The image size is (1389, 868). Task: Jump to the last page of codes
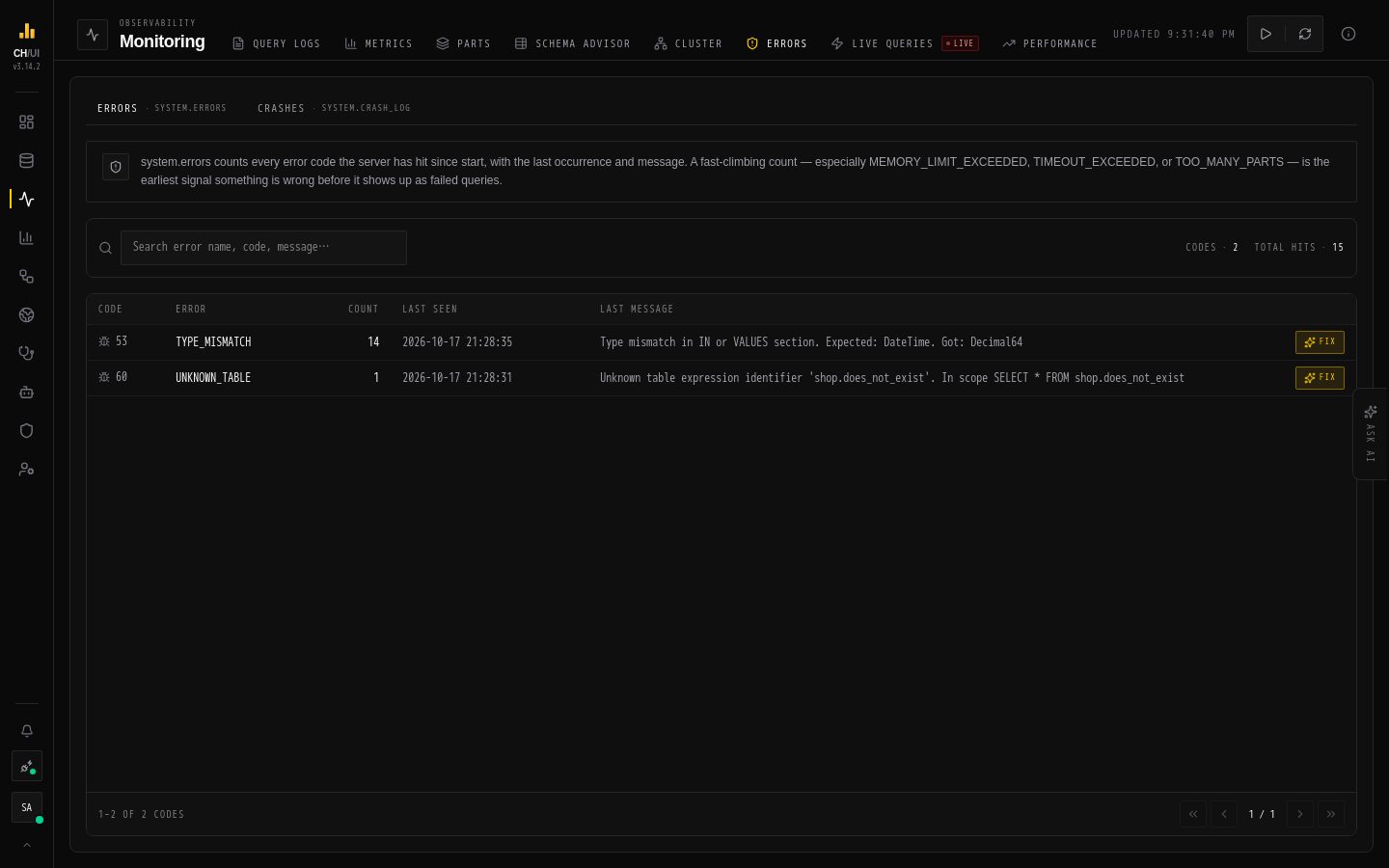1331,814
